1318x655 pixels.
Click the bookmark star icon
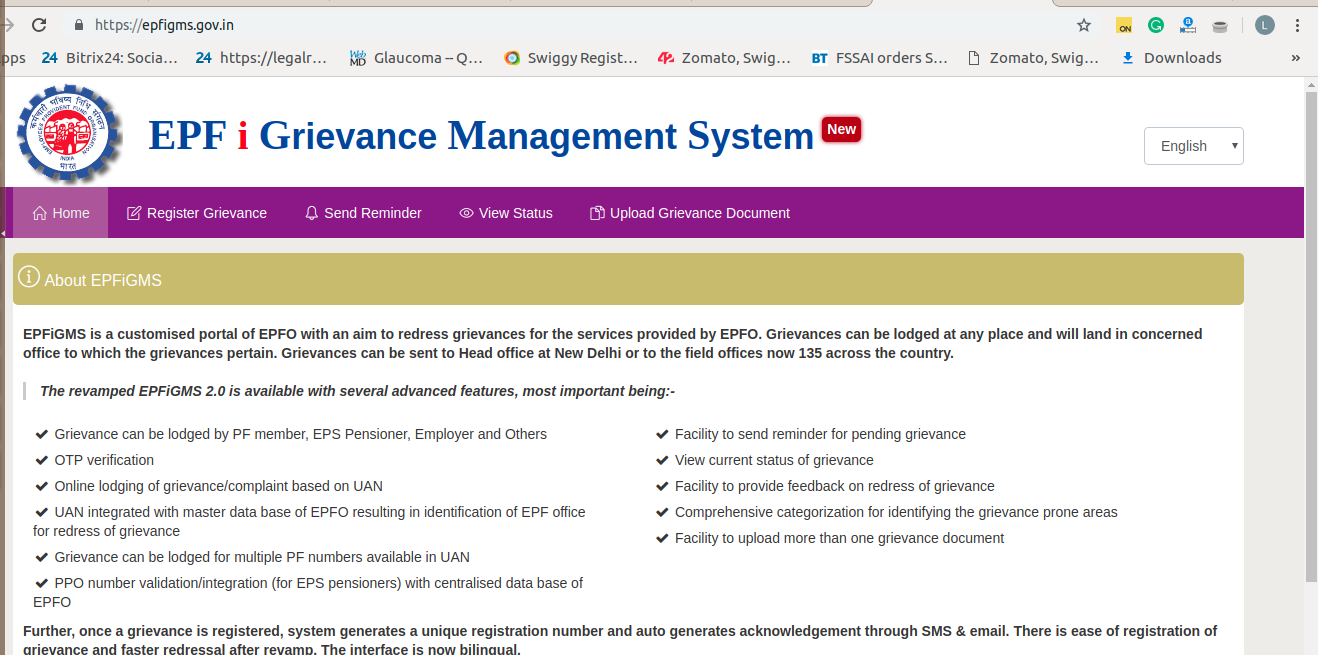click(1084, 25)
